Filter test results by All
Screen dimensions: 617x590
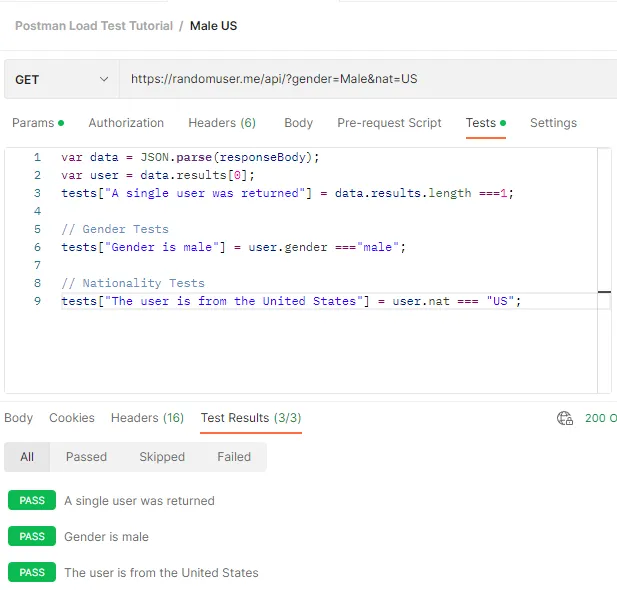pyautogui.click(x=27, y=457)
